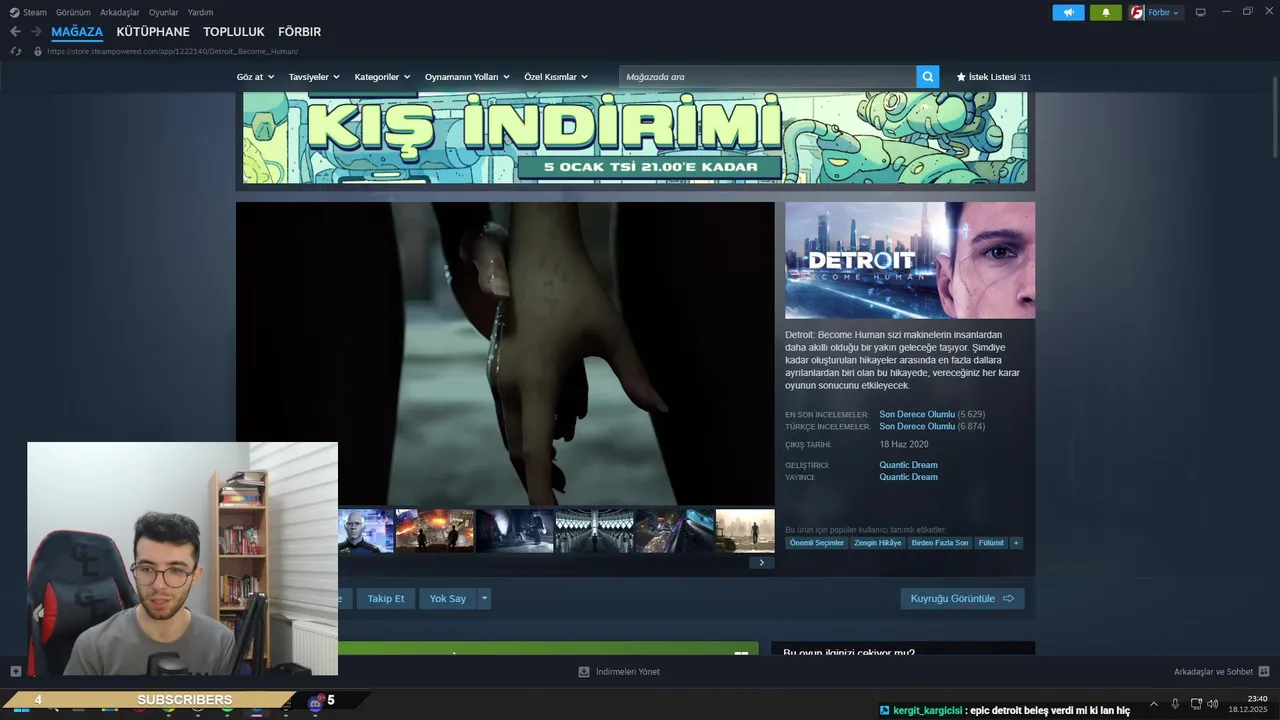Go back with the browser back arrow
Image resolution: width=1280 pixels, height=720 pixels.
coord(15,32)
